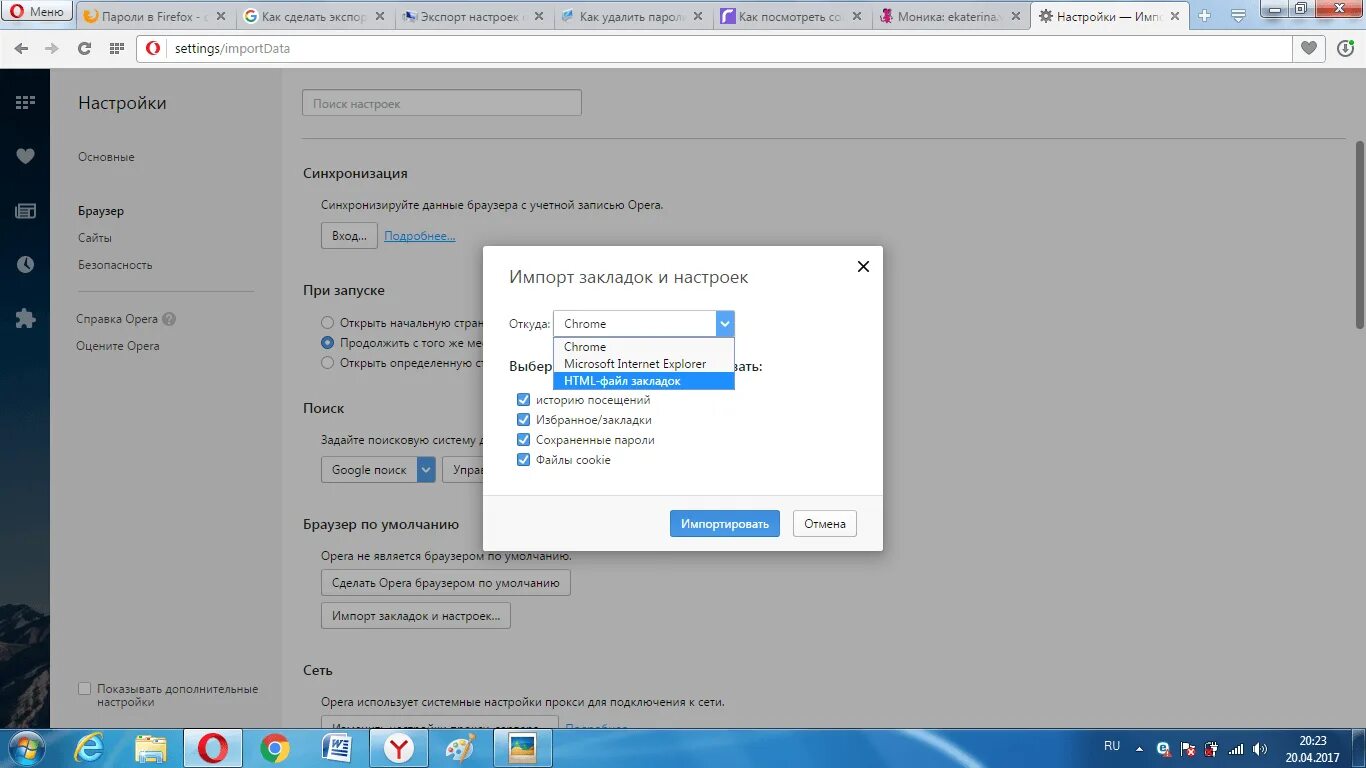The height and width of the screenshot is (768, 1366).
Task: Click the Вход... sync button
Action: pyautogui.click(x=349, y=236)
